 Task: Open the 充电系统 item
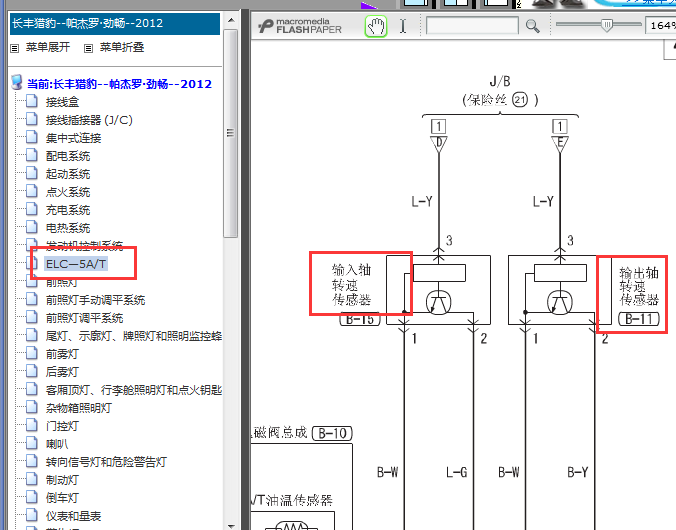[68, 210]
